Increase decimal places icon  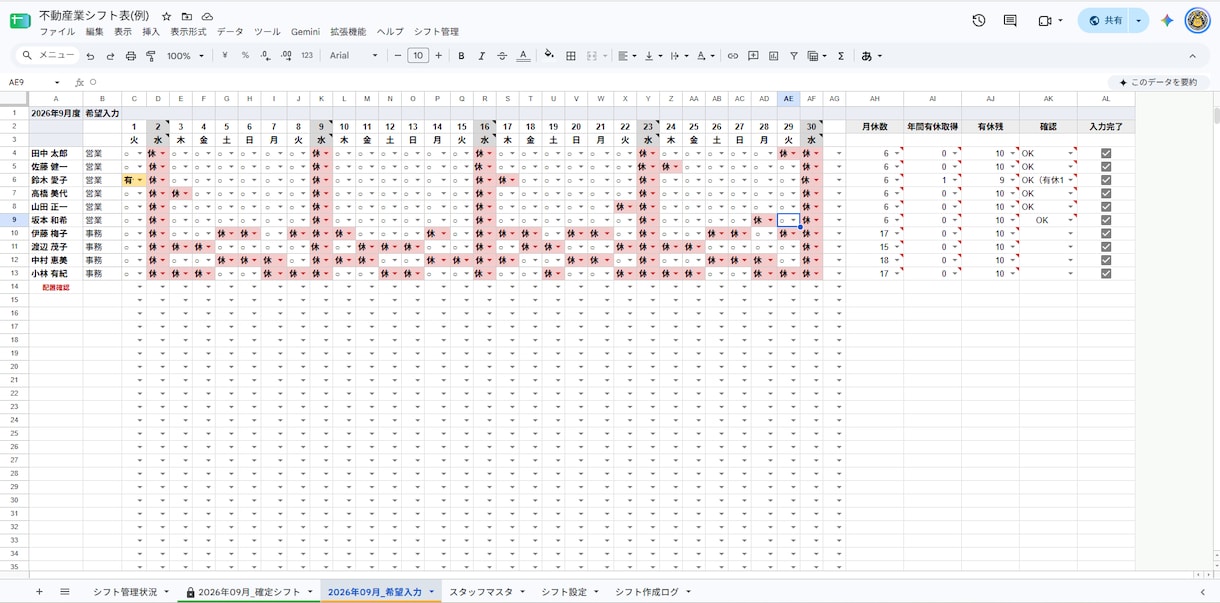[286, 56]
